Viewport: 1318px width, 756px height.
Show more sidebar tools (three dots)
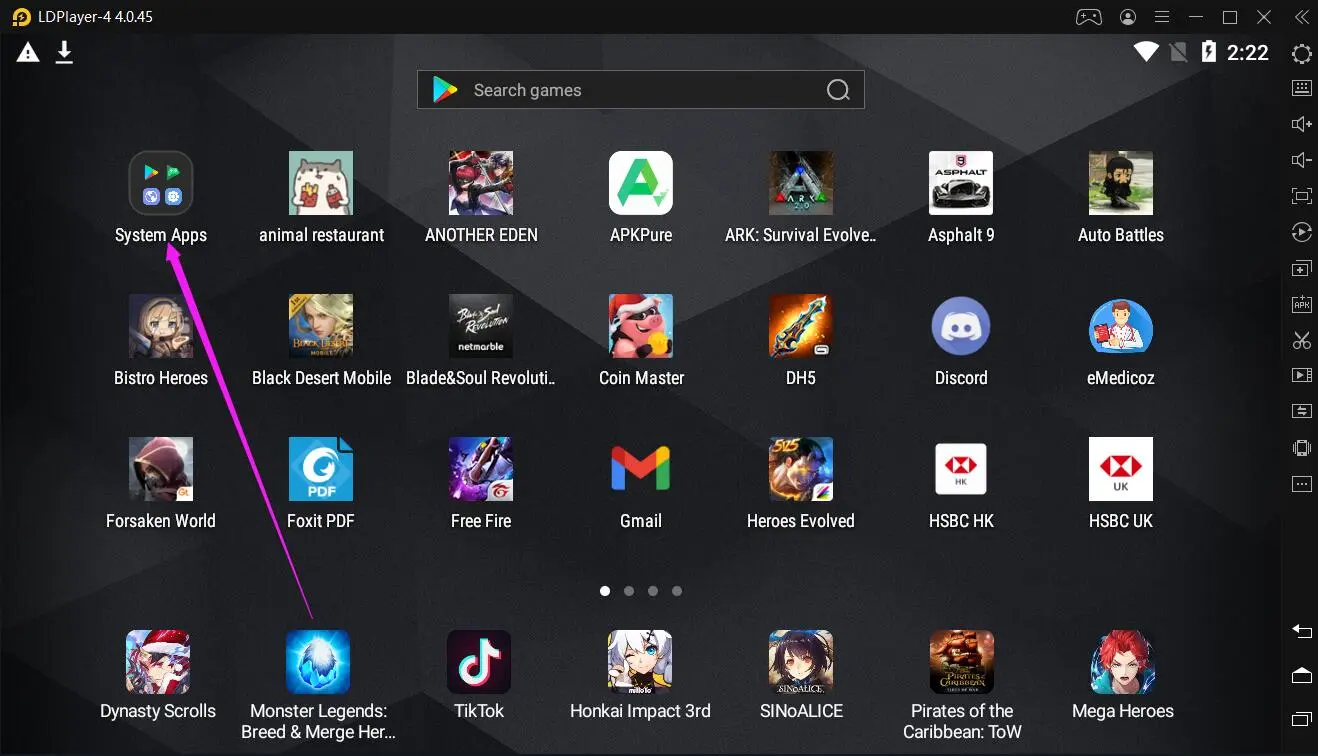click(x=1302, y=484)
